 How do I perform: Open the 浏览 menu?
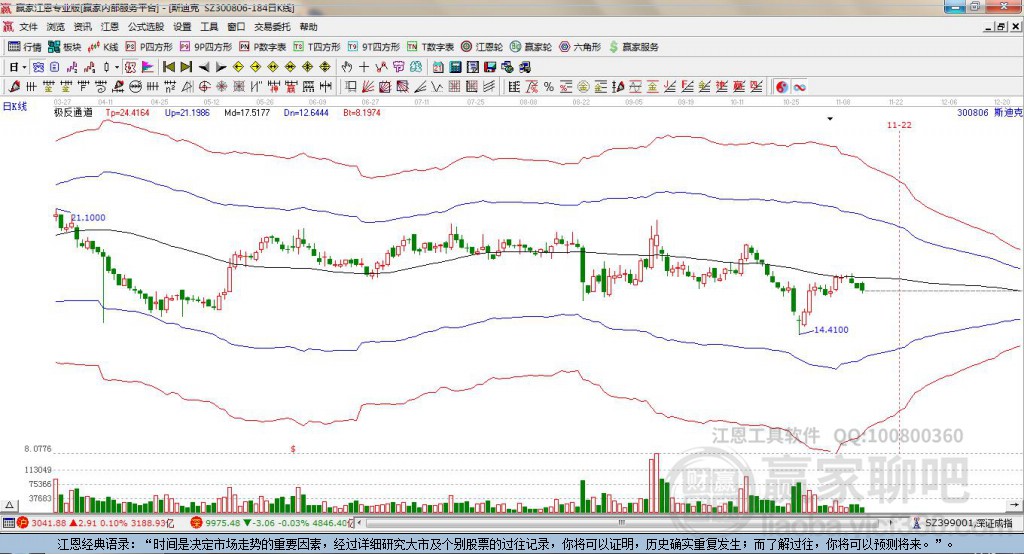56,27
